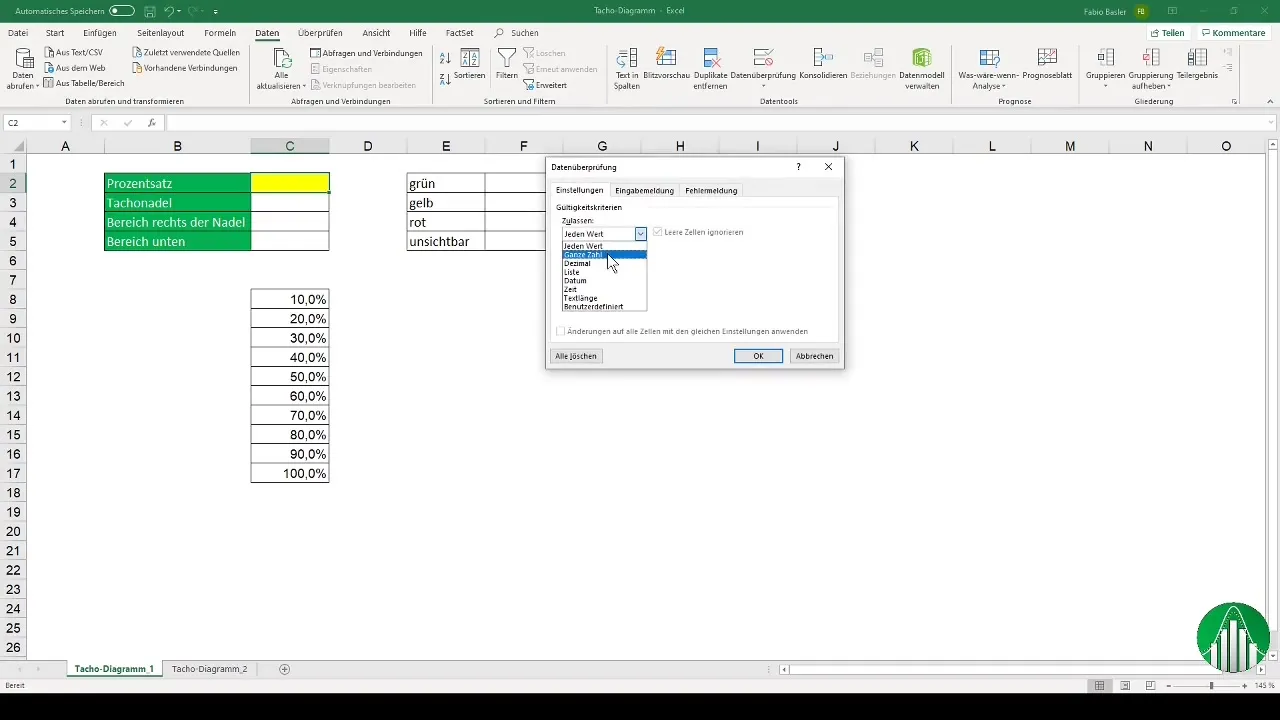Import data with Aus Text/CSV

[x=74, y=52]
